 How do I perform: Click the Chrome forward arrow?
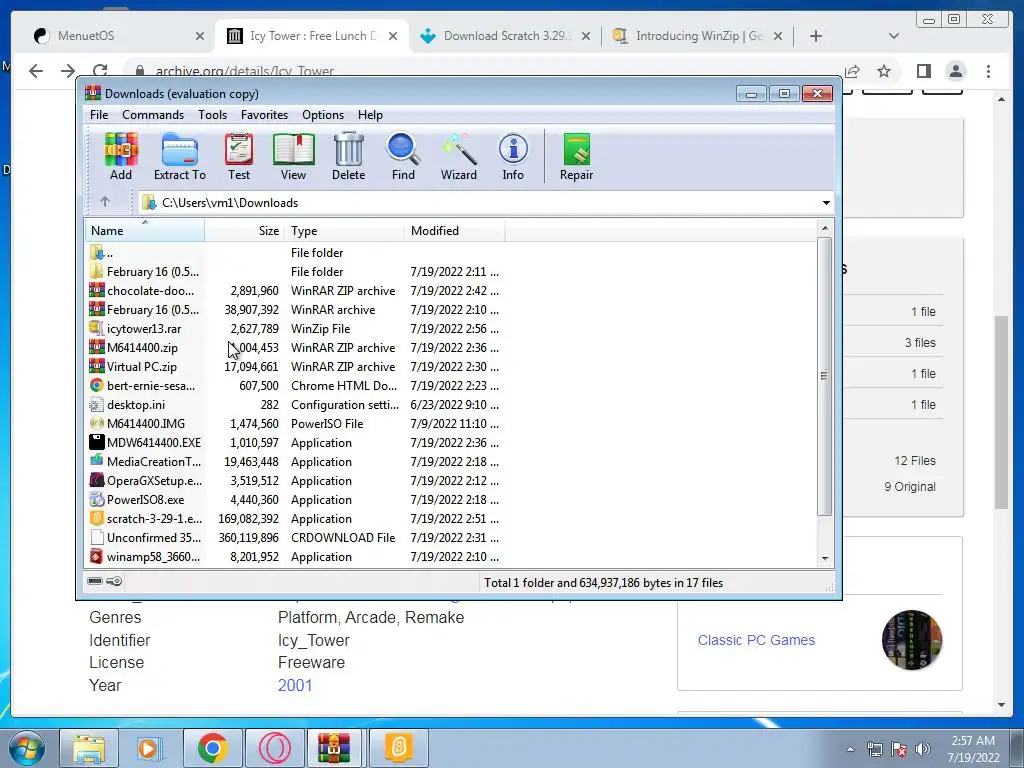(68, 71)
